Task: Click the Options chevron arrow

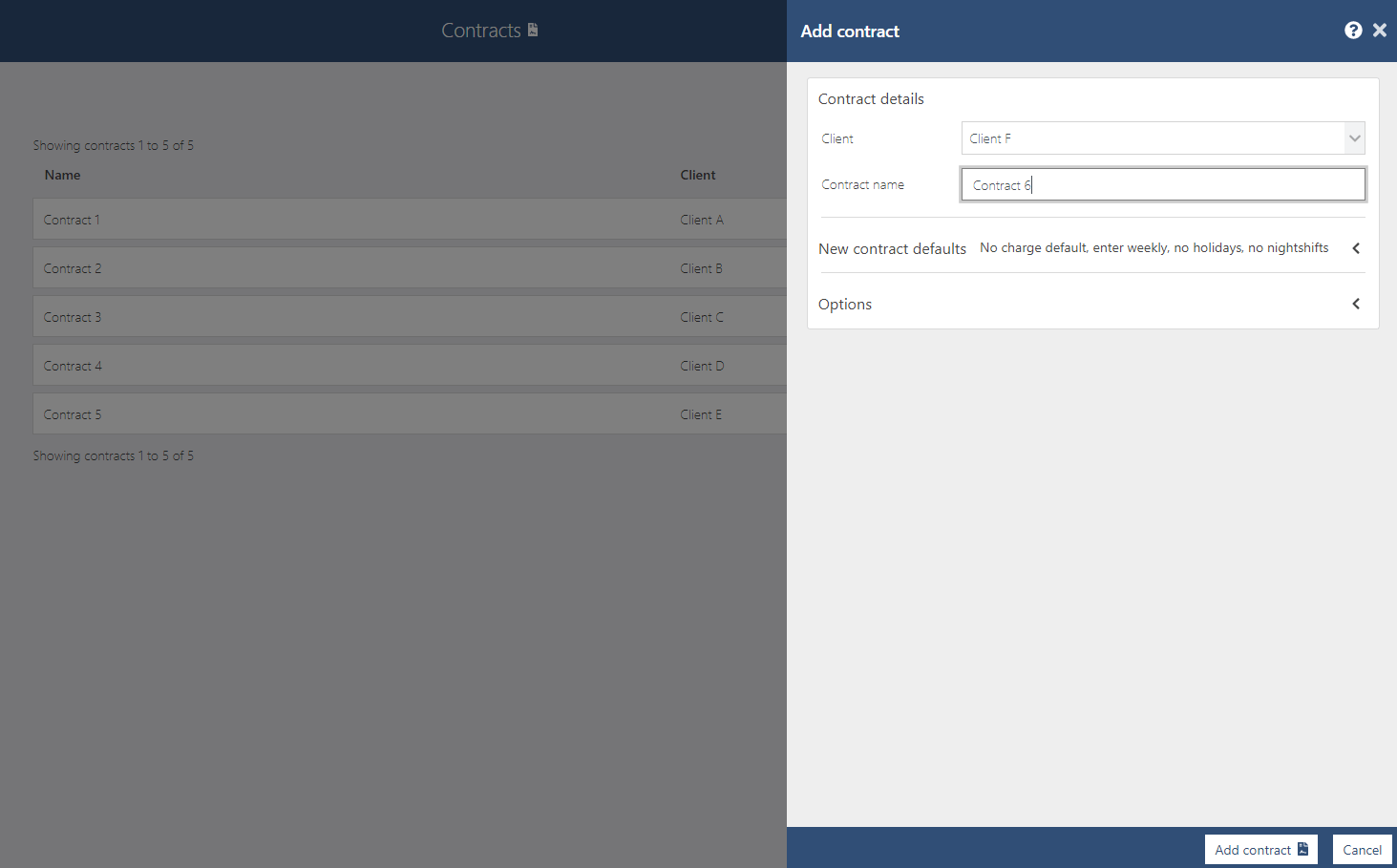Action: click(1356, 304)
